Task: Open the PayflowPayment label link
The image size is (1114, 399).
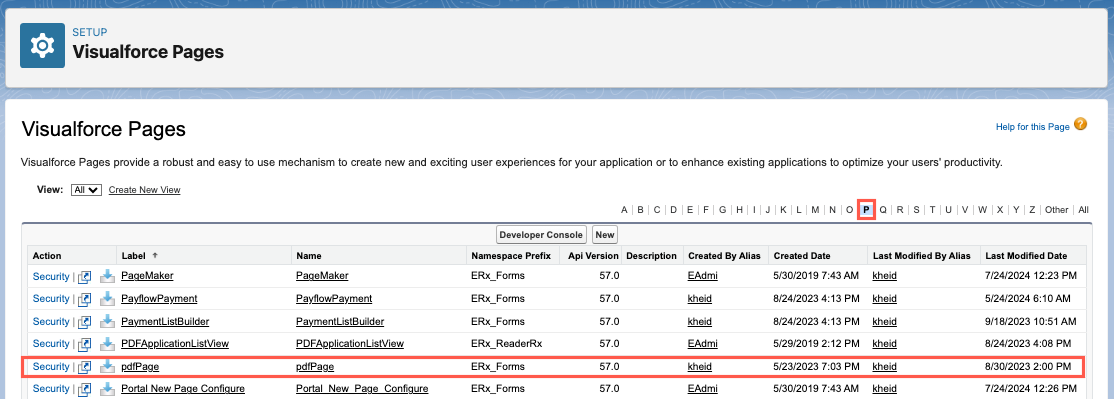Action: pos(159,298)
